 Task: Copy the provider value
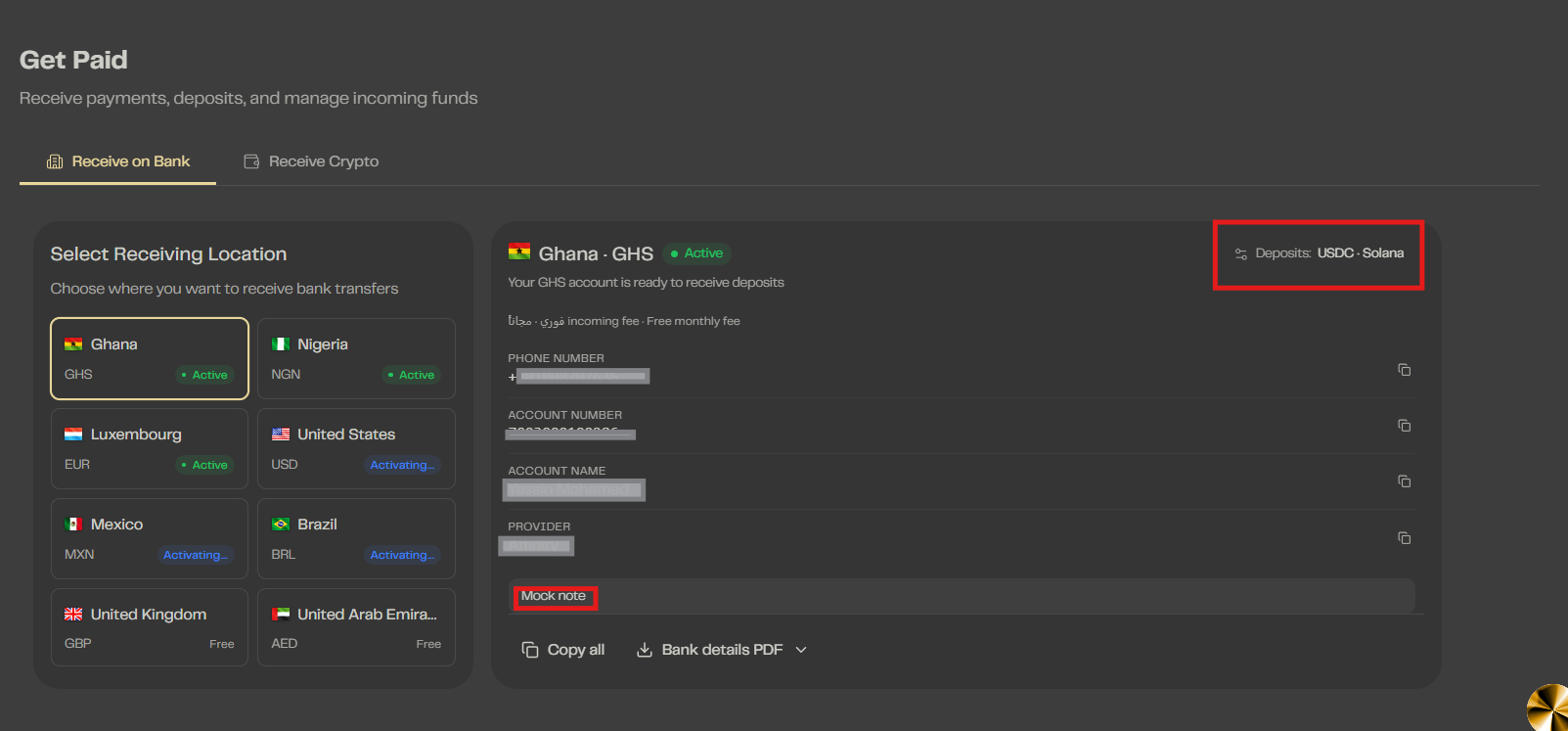[x=1404, y=537]
